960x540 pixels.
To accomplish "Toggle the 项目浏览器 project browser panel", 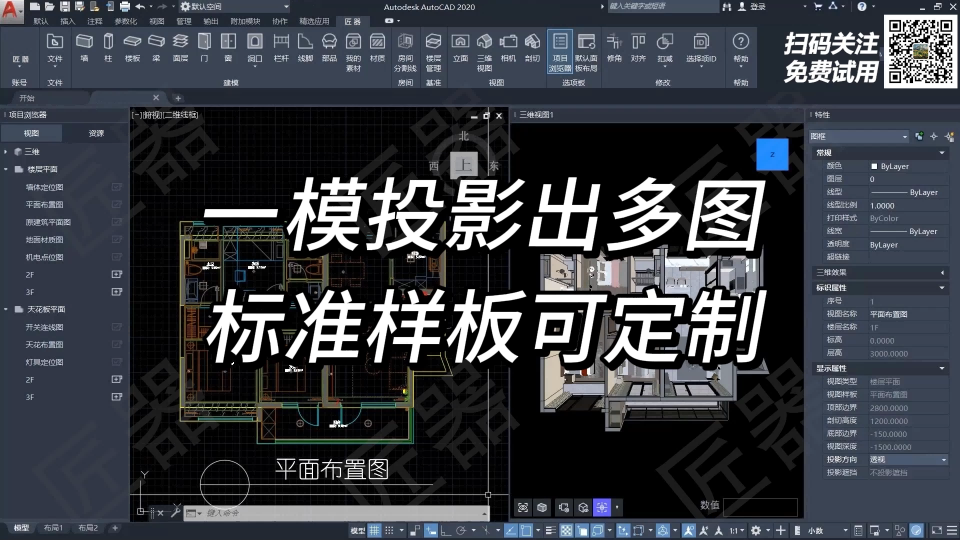I will (560, 52).
